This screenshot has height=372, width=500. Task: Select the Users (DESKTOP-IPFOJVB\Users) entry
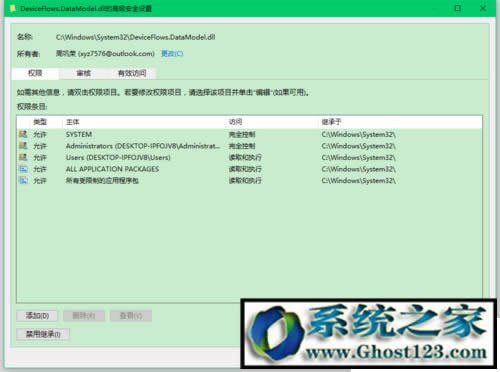point(249,157)
